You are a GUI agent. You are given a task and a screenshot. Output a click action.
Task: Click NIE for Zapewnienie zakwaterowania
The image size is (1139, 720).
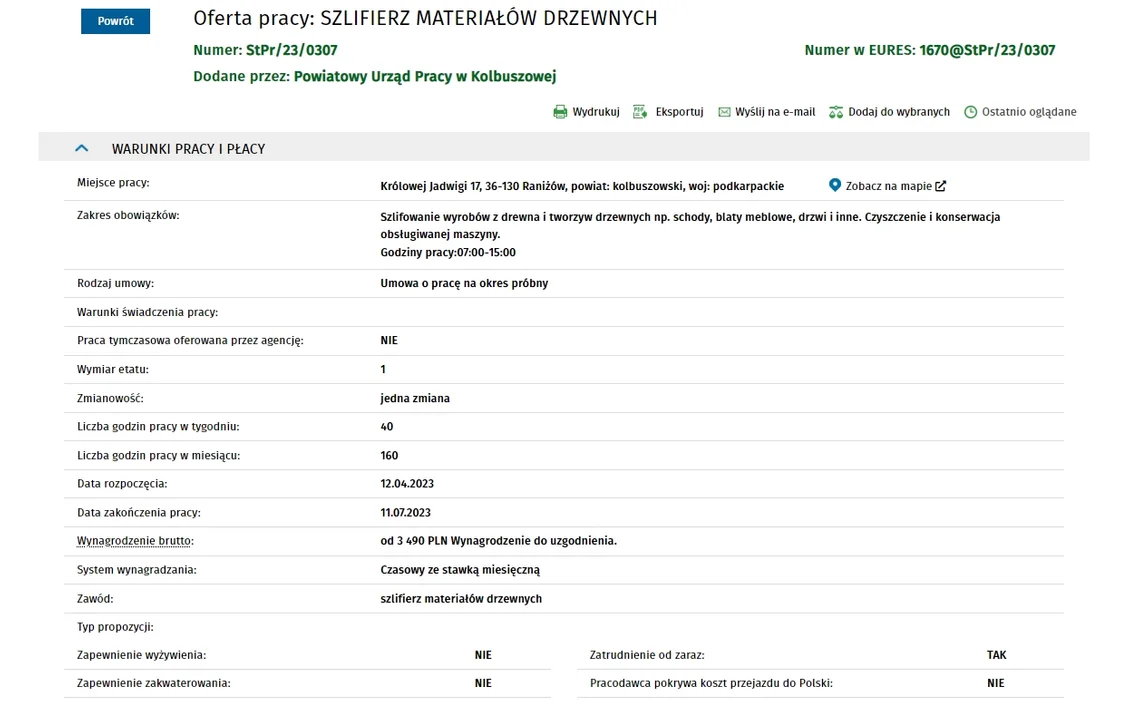coord(483,684)
